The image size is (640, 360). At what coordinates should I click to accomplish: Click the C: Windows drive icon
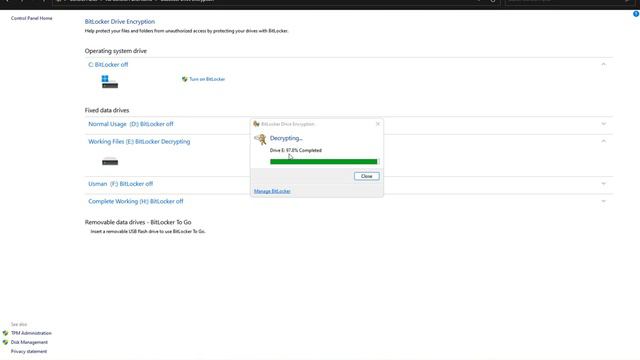tap(109, 82)
